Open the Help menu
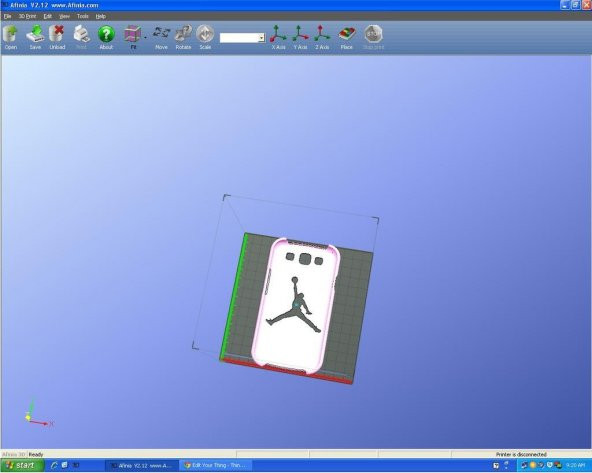The image size is (592, 473). (100, 16)
